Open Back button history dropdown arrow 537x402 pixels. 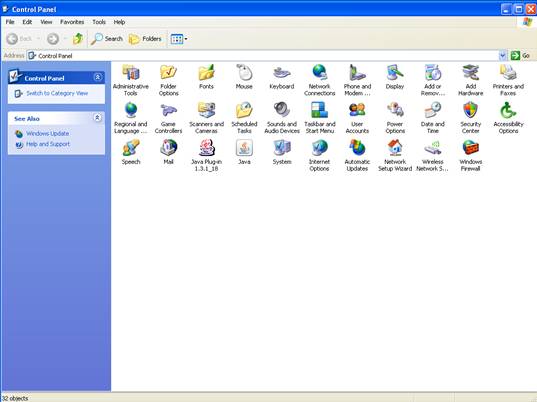pyautogui.click(x=38, y=39)
